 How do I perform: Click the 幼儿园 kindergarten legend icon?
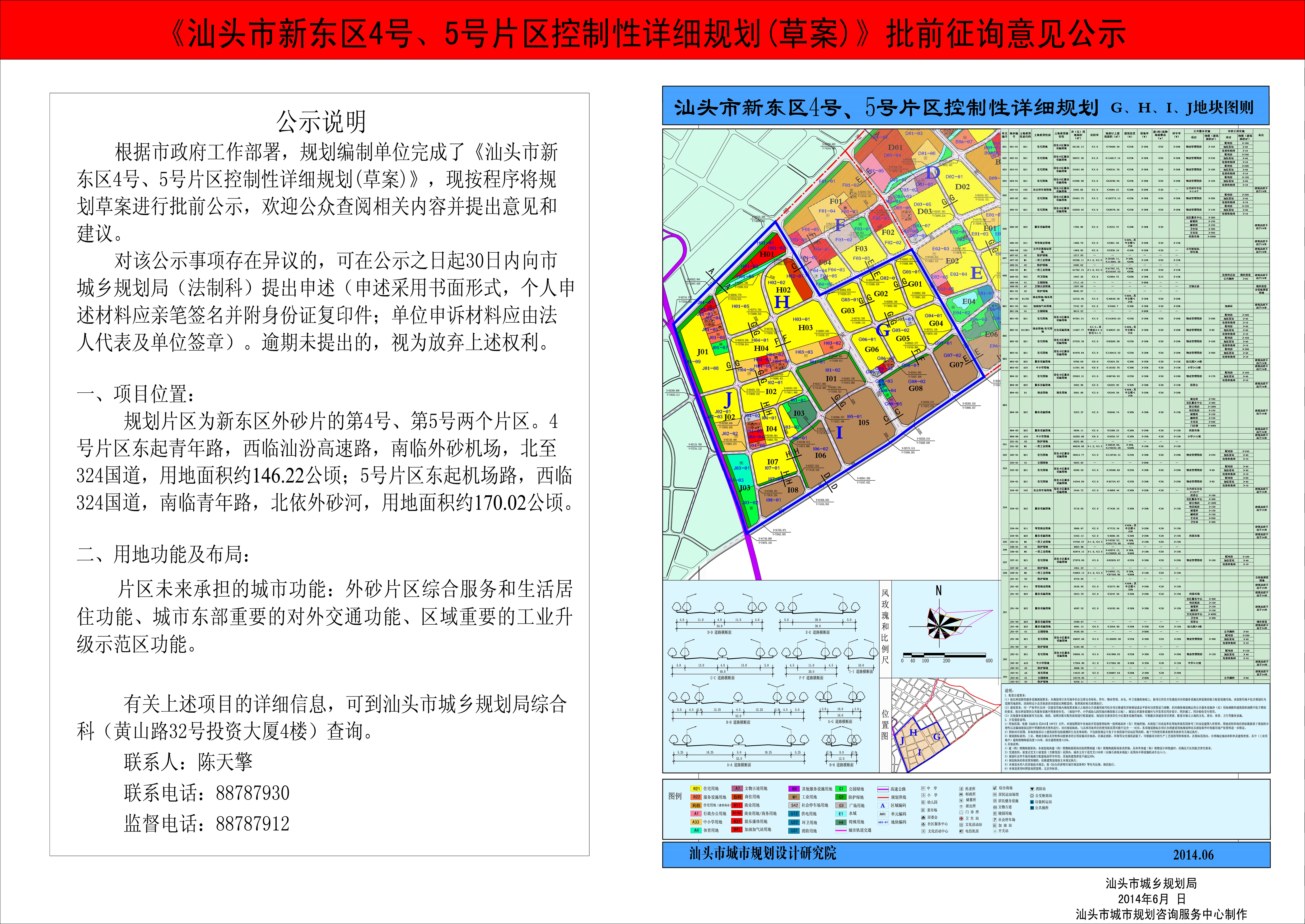pyautogui.click(x=923, y=802)
